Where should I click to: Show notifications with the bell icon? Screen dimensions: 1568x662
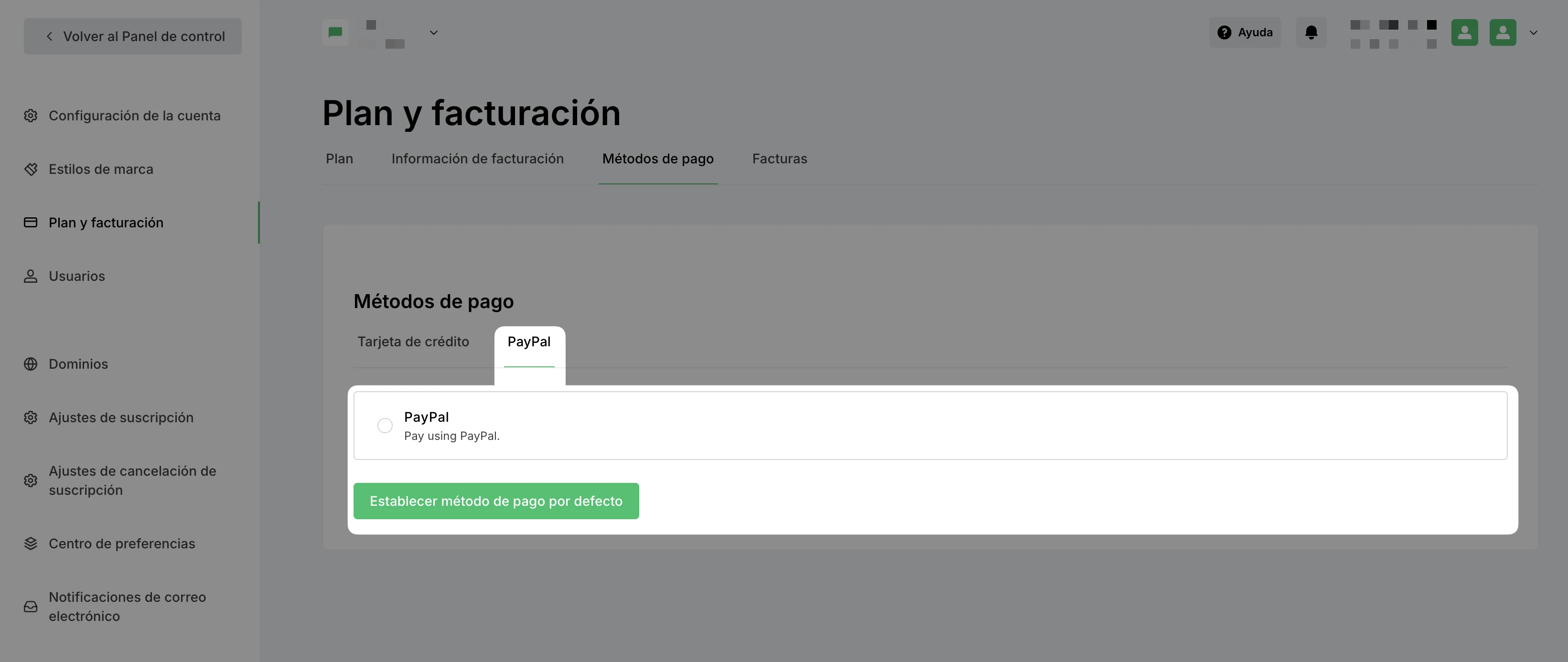click(x=1311, y=32)
